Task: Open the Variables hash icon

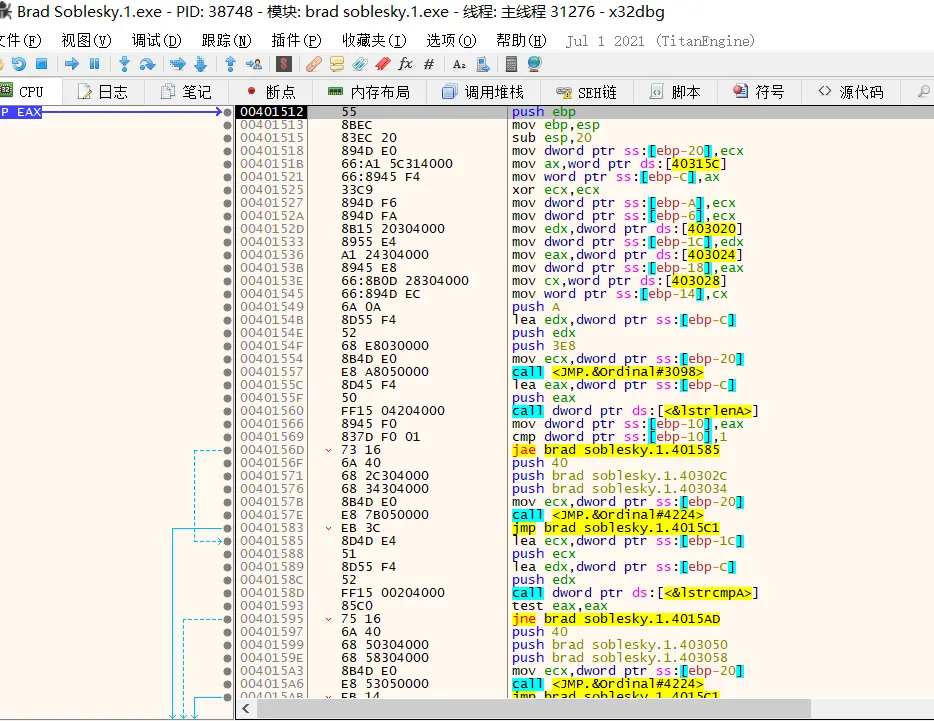Action: (x=429, y=64)
